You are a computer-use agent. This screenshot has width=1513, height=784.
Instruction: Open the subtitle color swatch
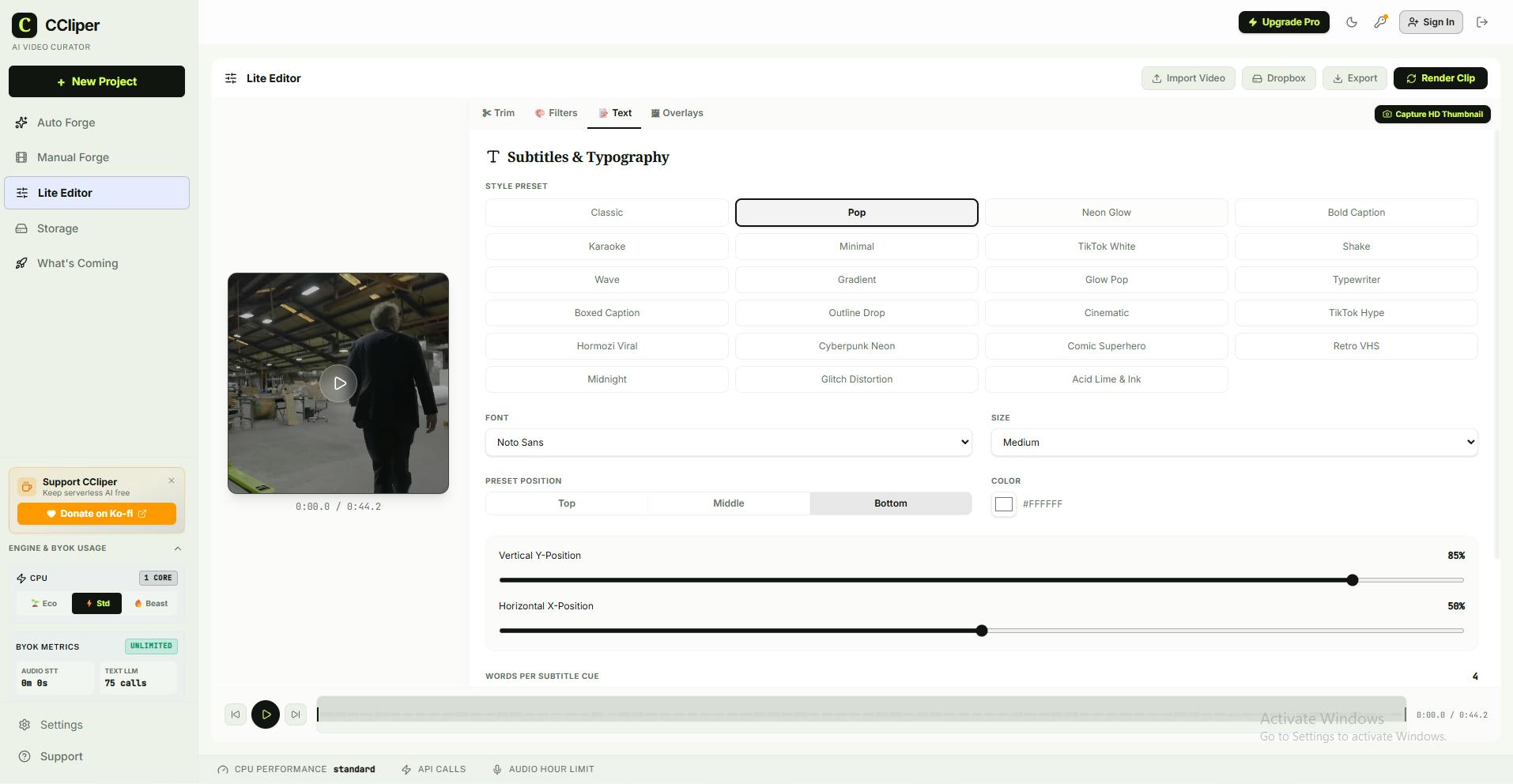[x=1004, y=504]
